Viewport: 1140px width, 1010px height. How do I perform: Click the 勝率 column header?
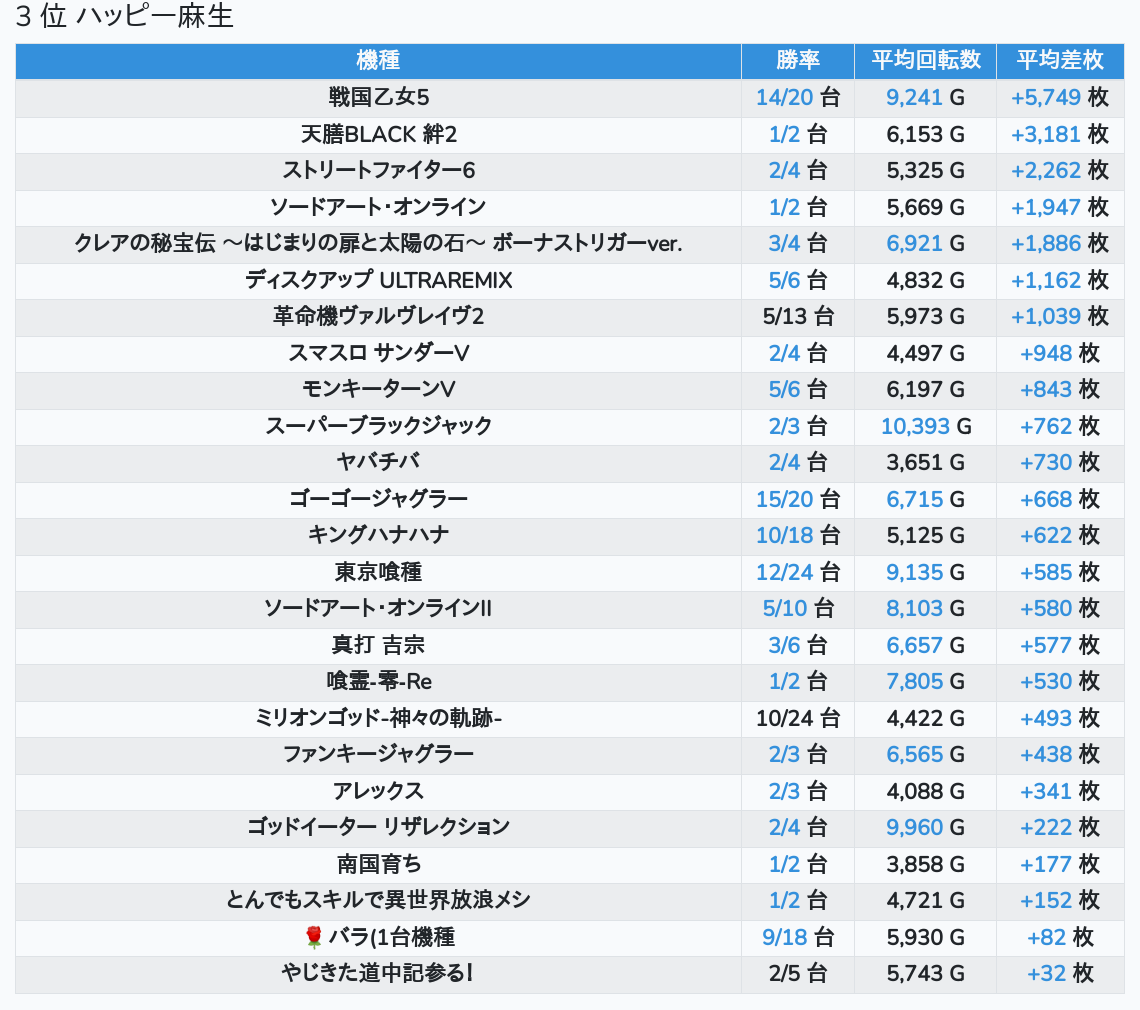(x=798, y=60)
